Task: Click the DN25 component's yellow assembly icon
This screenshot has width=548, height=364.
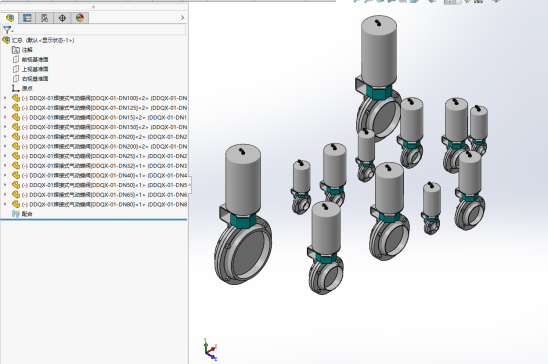Action: (16, 156)
